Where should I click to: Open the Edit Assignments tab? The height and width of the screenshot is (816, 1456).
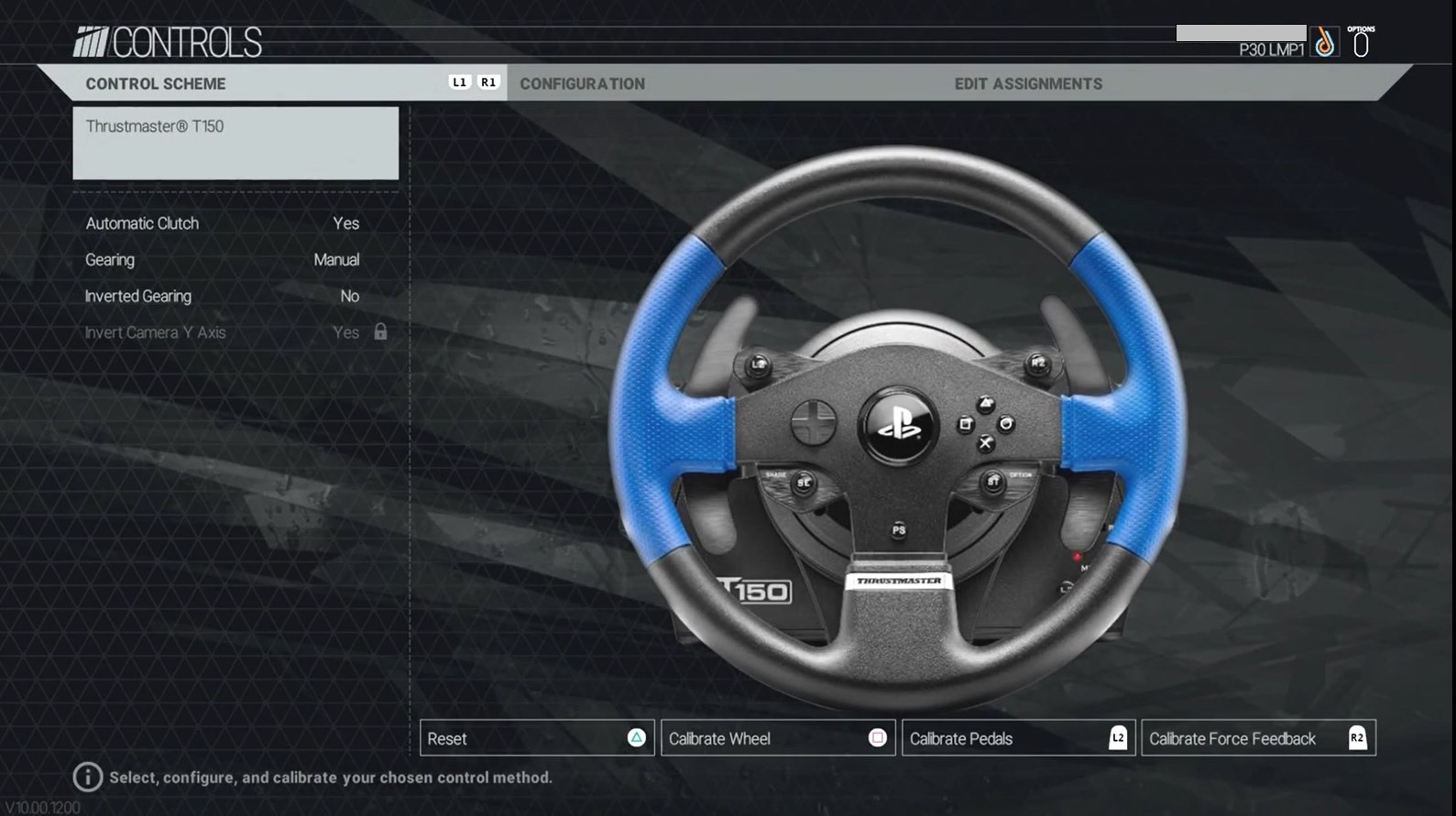pos(1028,83)
